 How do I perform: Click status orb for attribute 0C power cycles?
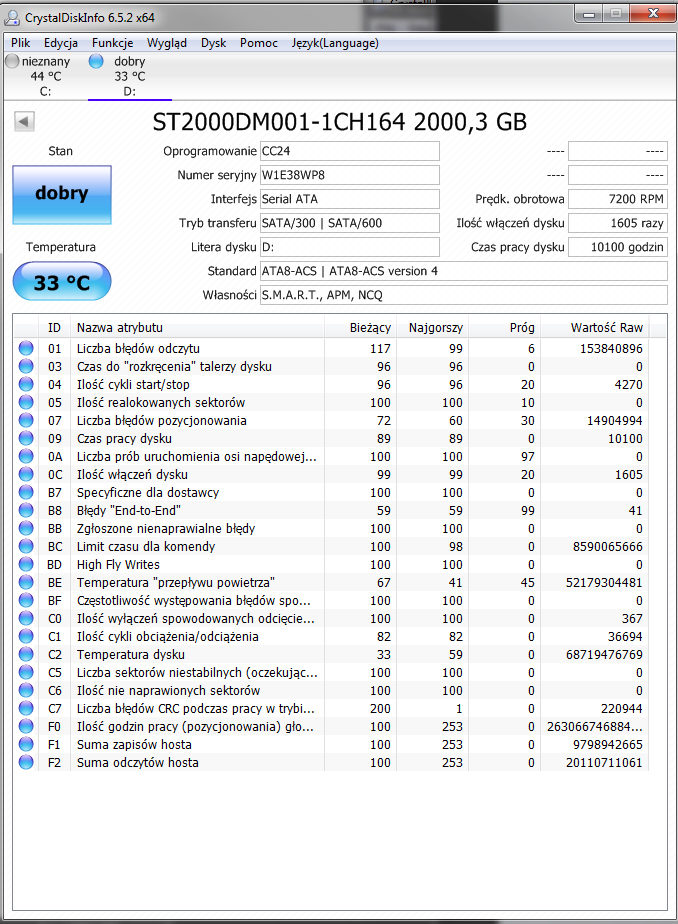[x=26, y=474]
